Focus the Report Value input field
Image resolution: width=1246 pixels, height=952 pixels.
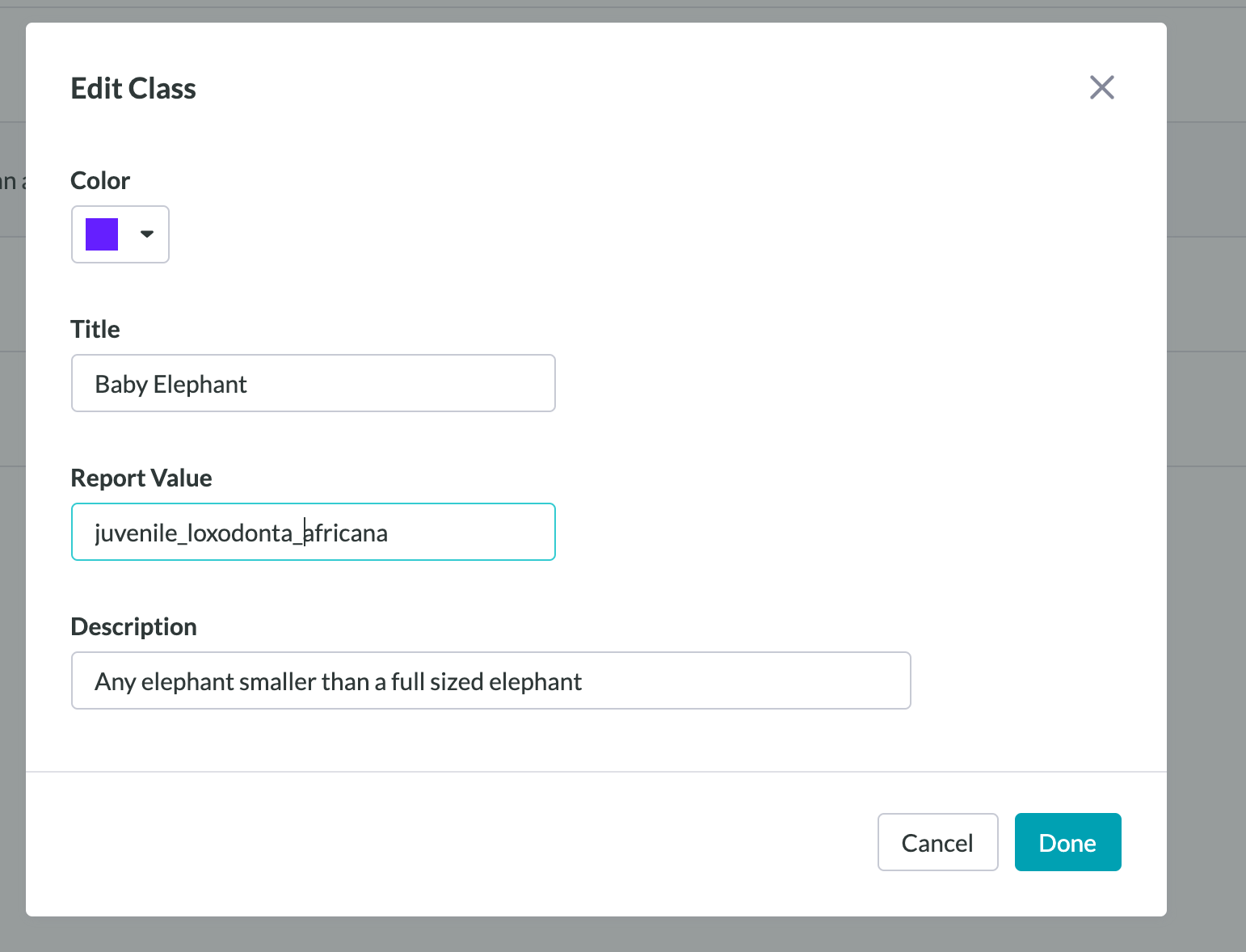pyautogui.click(x=314, y=532)
